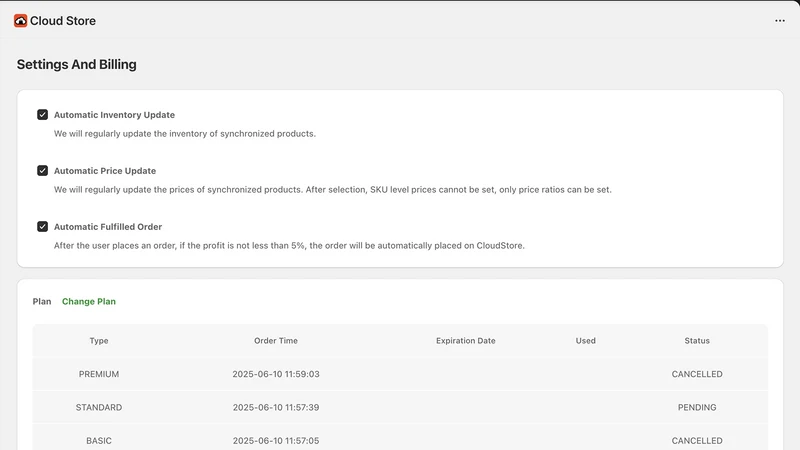This screenshot has width=800, height=450.
Task: Disable Automatic Fulfilled Order checkbox
Action: click(x=42, y=226)
